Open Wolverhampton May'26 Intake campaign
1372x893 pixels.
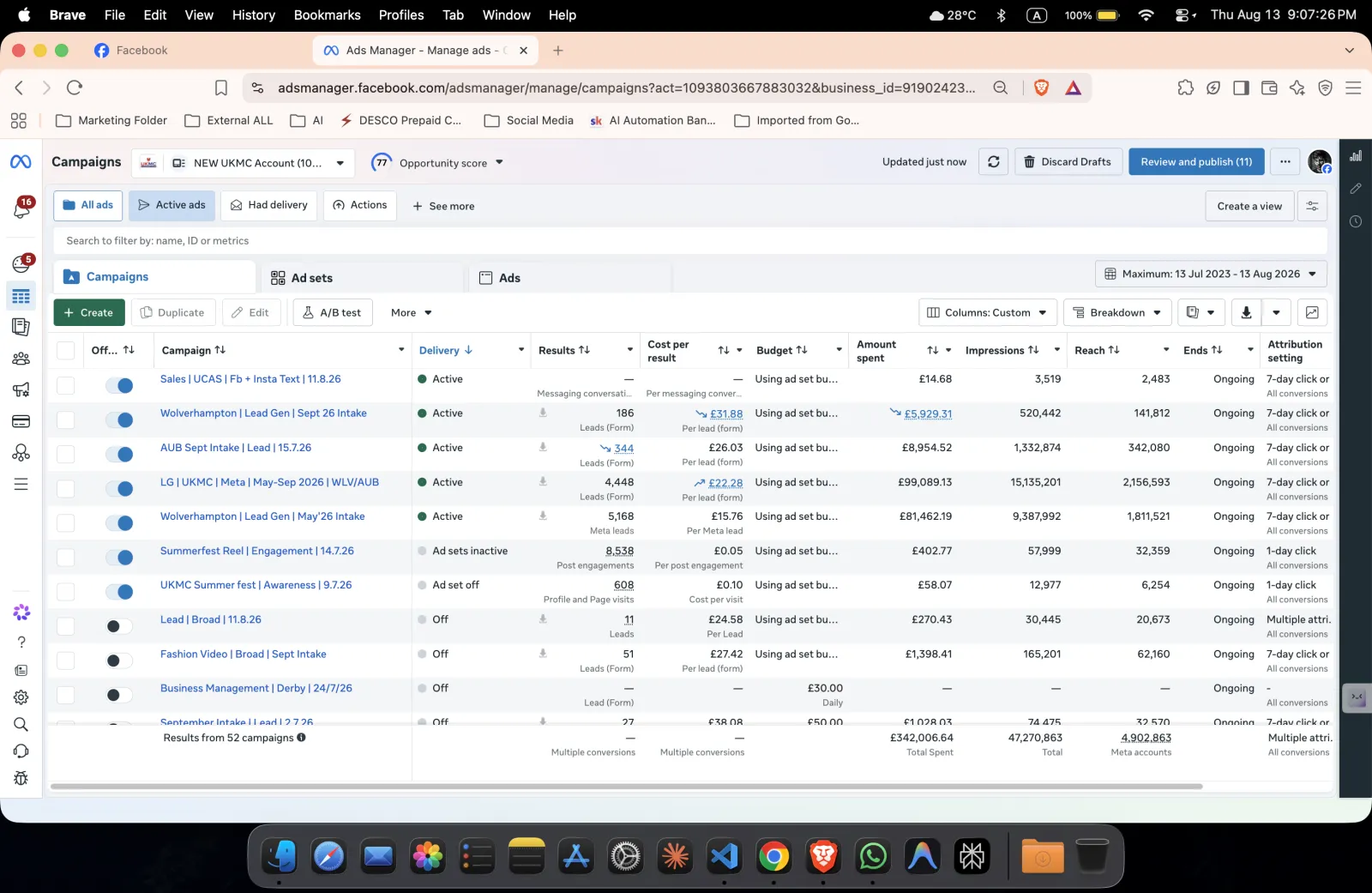point(262,516)
